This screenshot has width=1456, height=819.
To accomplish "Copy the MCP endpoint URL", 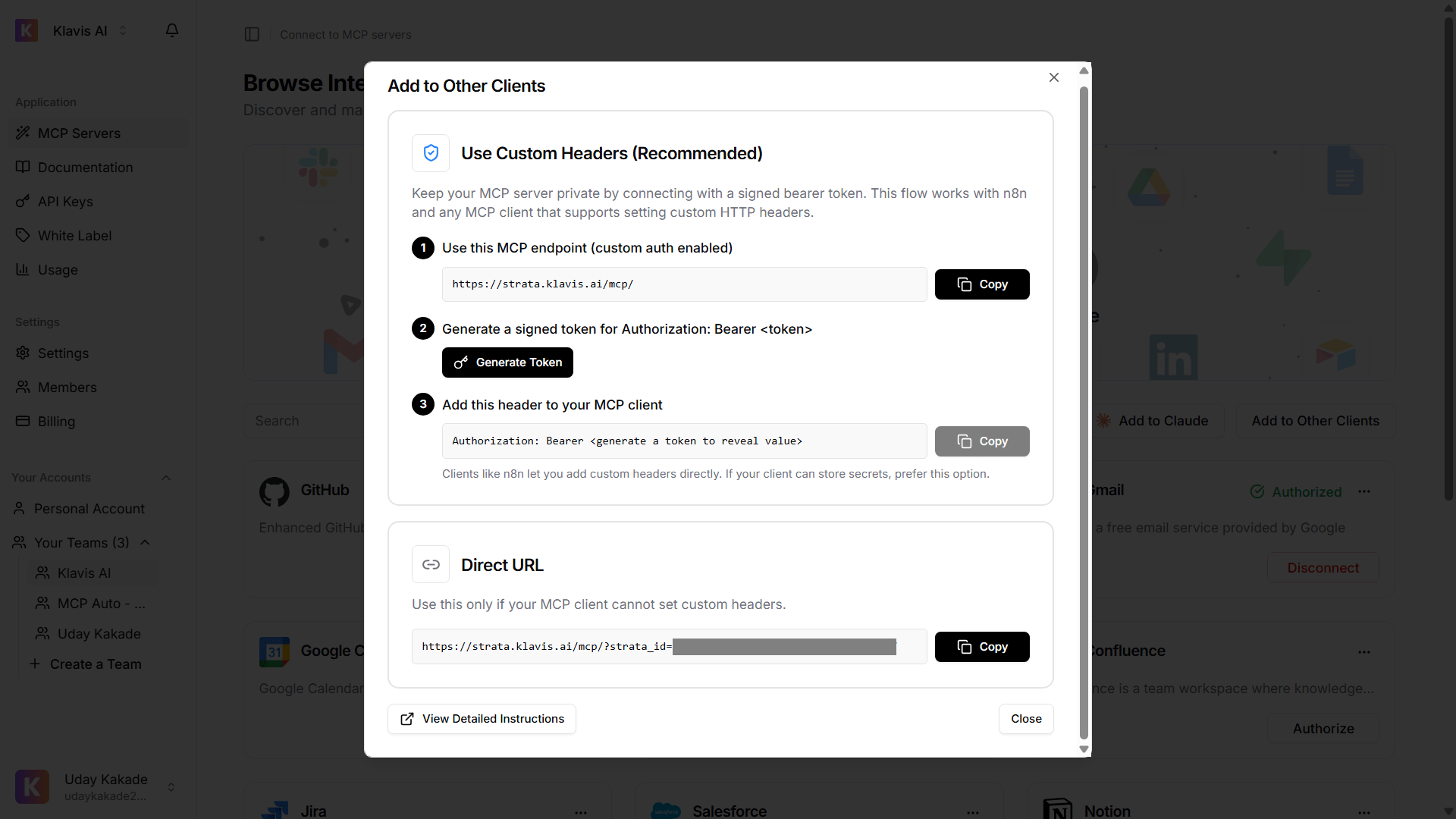I will [982, 284].
